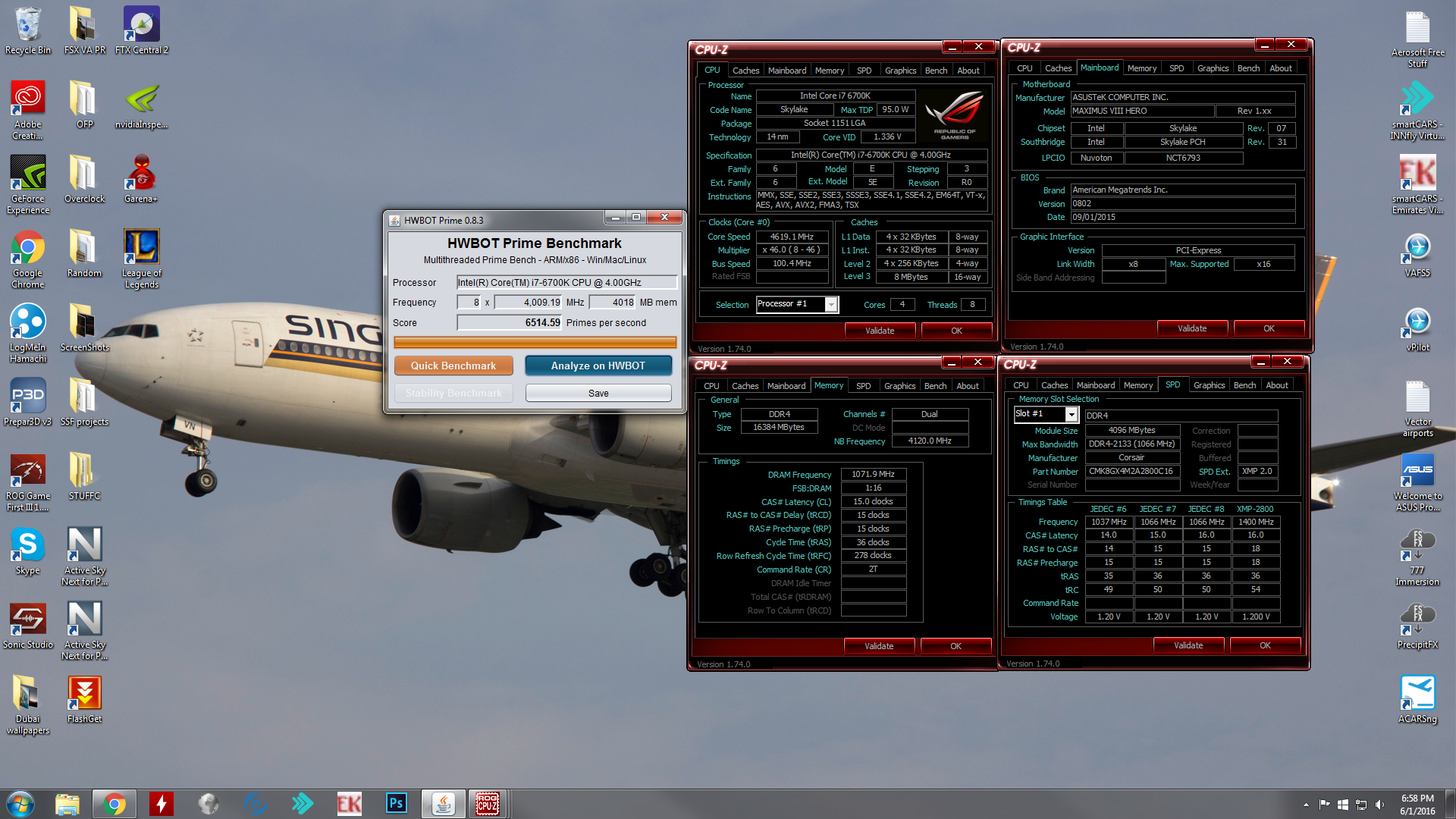Open the Overclock folder
The image size is (1456, 819).
pos(84,179)
